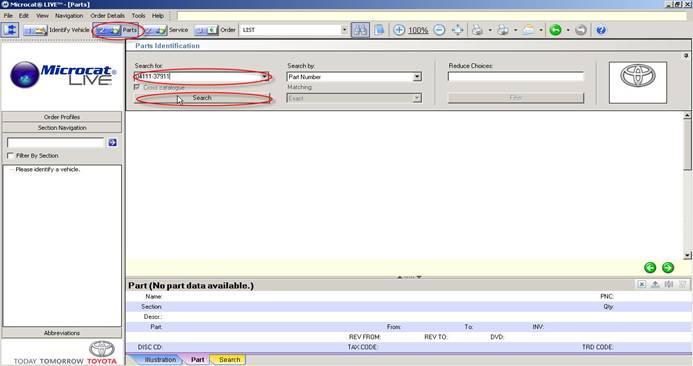The image size is (693, 366).
Task: Click the blue go arrow beside section field
Action: 112,142
